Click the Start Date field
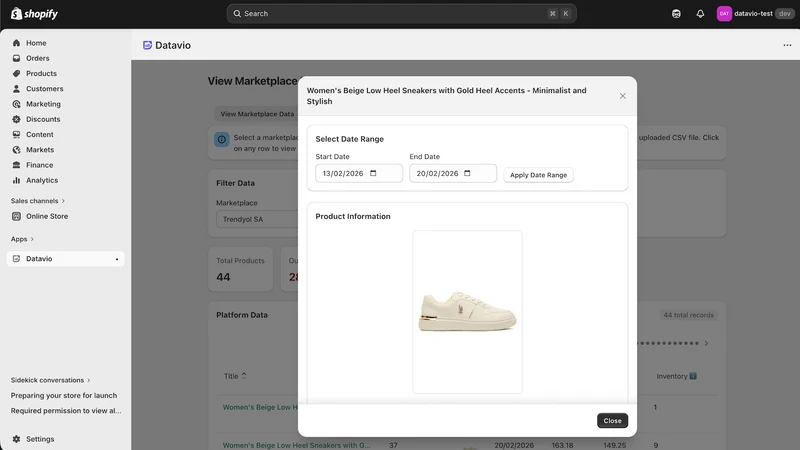Image resolution: width=800 pixels, height=450 pixels. (359, 173)
